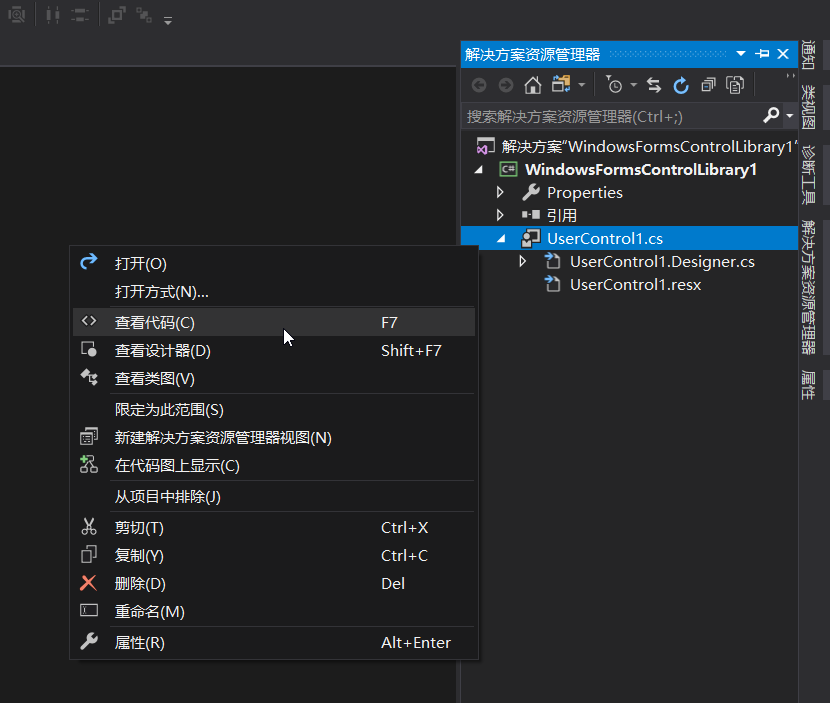The image size is (830, 703).
Task: Click the Solution Explorer toolbar overflow chevron
Action: point(790,76)
